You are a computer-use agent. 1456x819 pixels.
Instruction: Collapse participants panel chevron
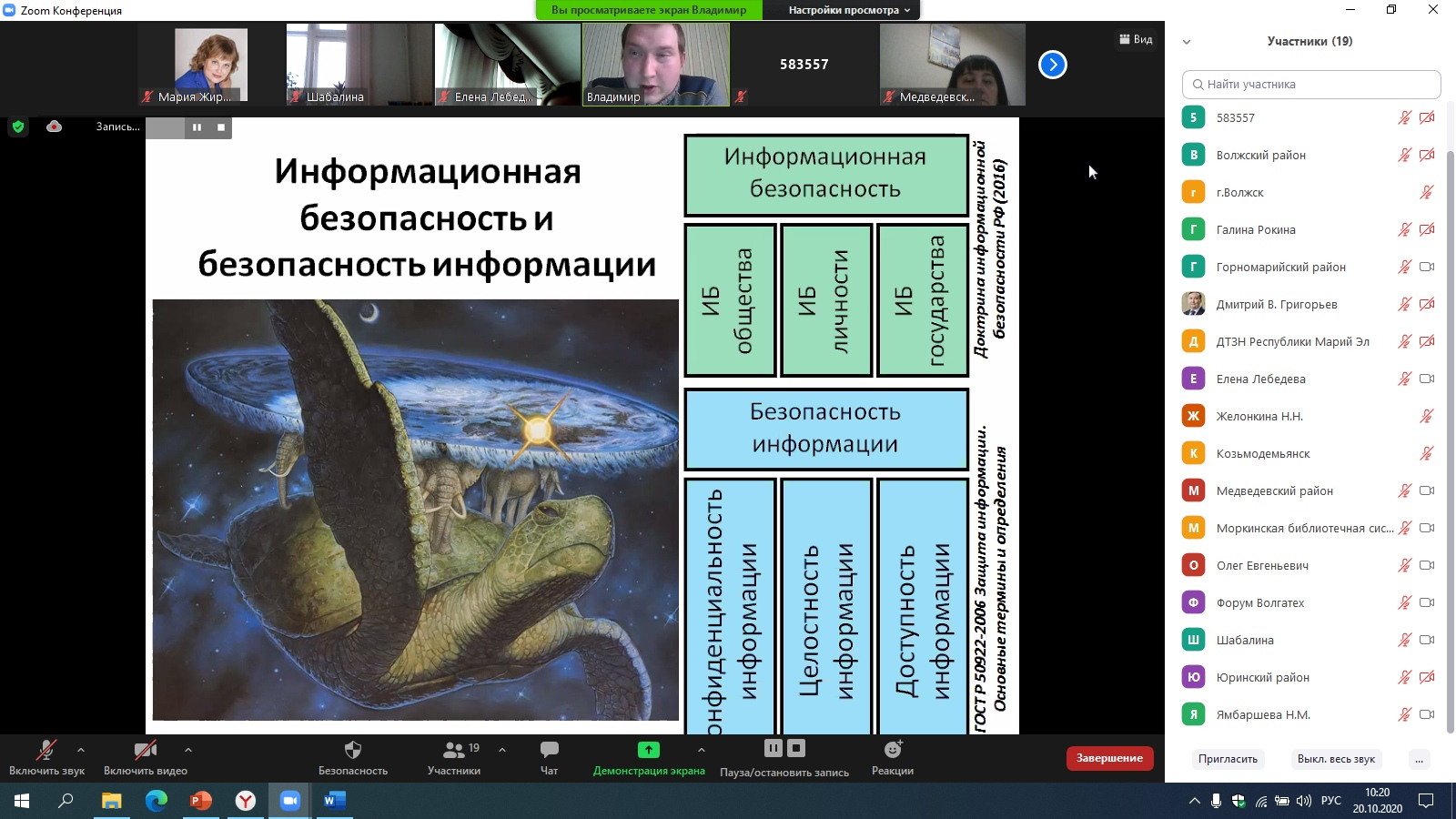pyautogui.click(x=1187, y=42)
